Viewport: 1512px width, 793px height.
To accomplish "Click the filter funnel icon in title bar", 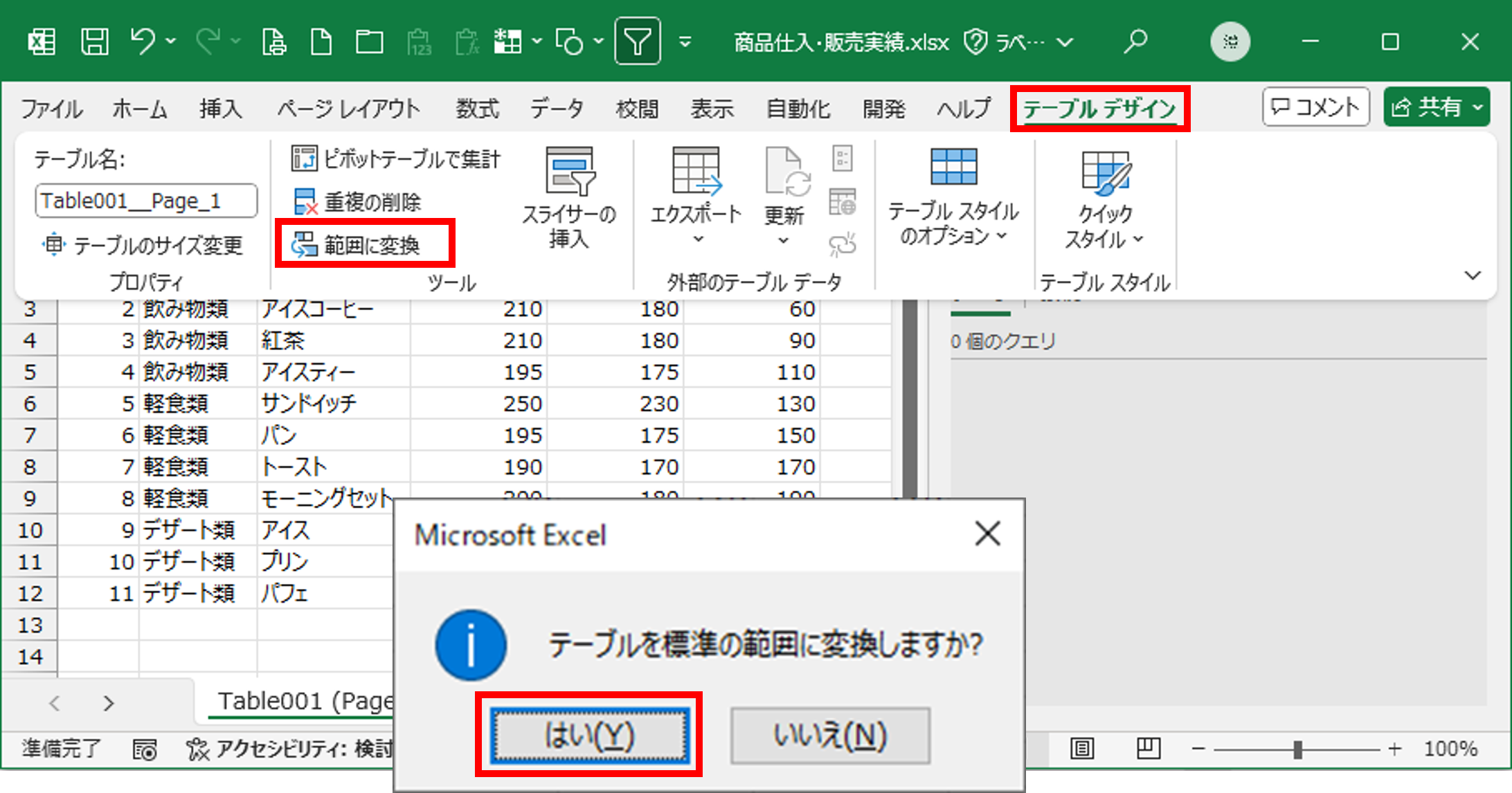I will tap(637, 42).
